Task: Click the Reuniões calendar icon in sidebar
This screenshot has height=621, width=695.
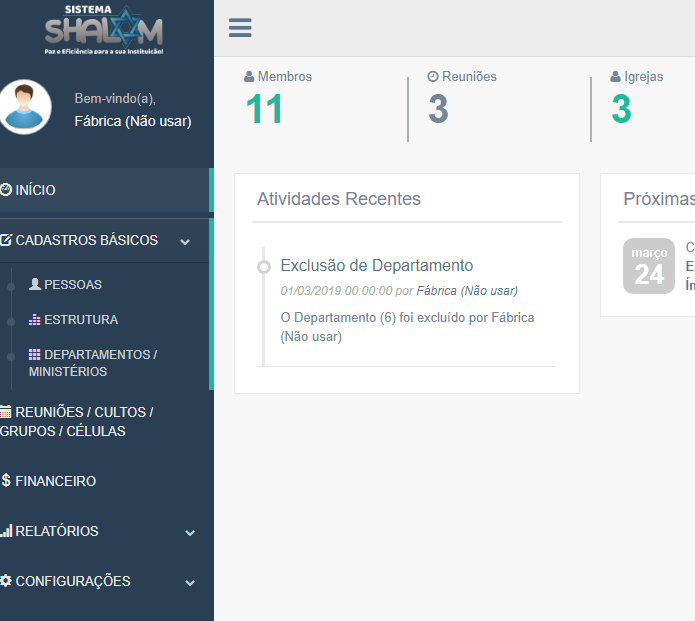Action: point(6,412)
